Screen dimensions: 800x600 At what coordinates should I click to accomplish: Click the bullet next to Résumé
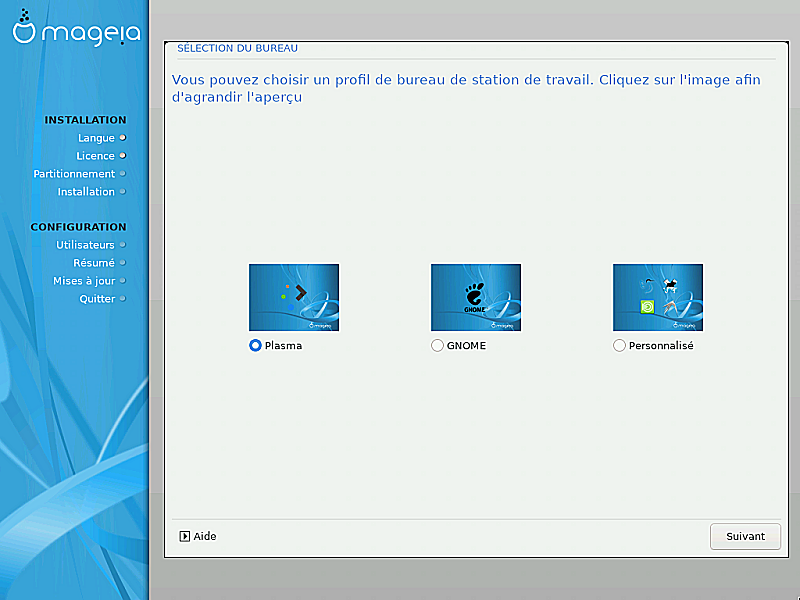pos(123,263)
